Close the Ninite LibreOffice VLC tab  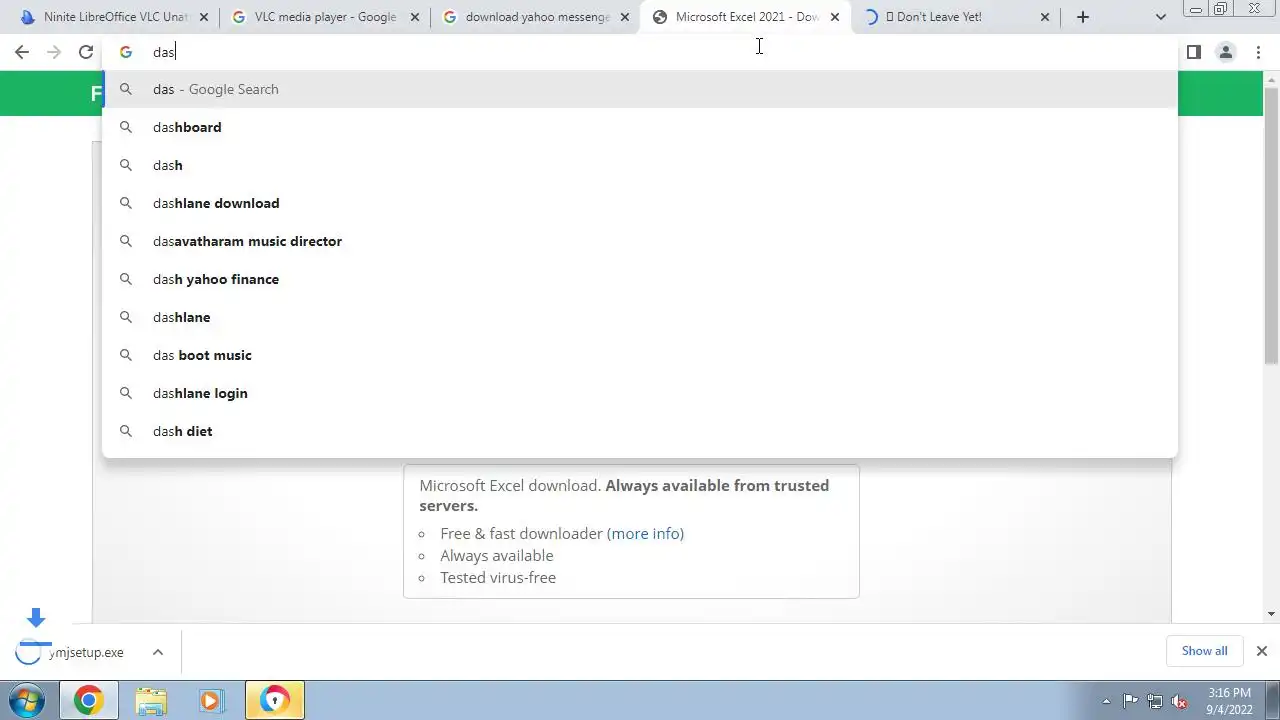204,17
